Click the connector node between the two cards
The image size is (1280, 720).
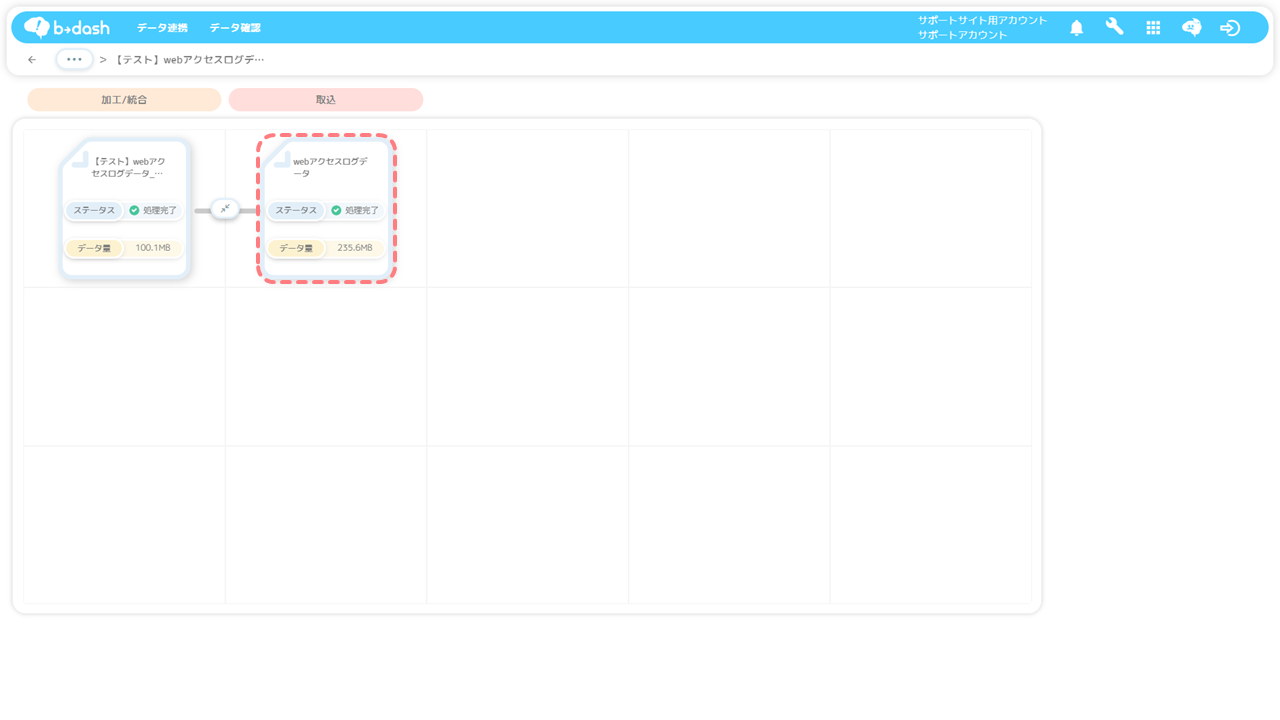pyautogui.click(x=225, y=209)
